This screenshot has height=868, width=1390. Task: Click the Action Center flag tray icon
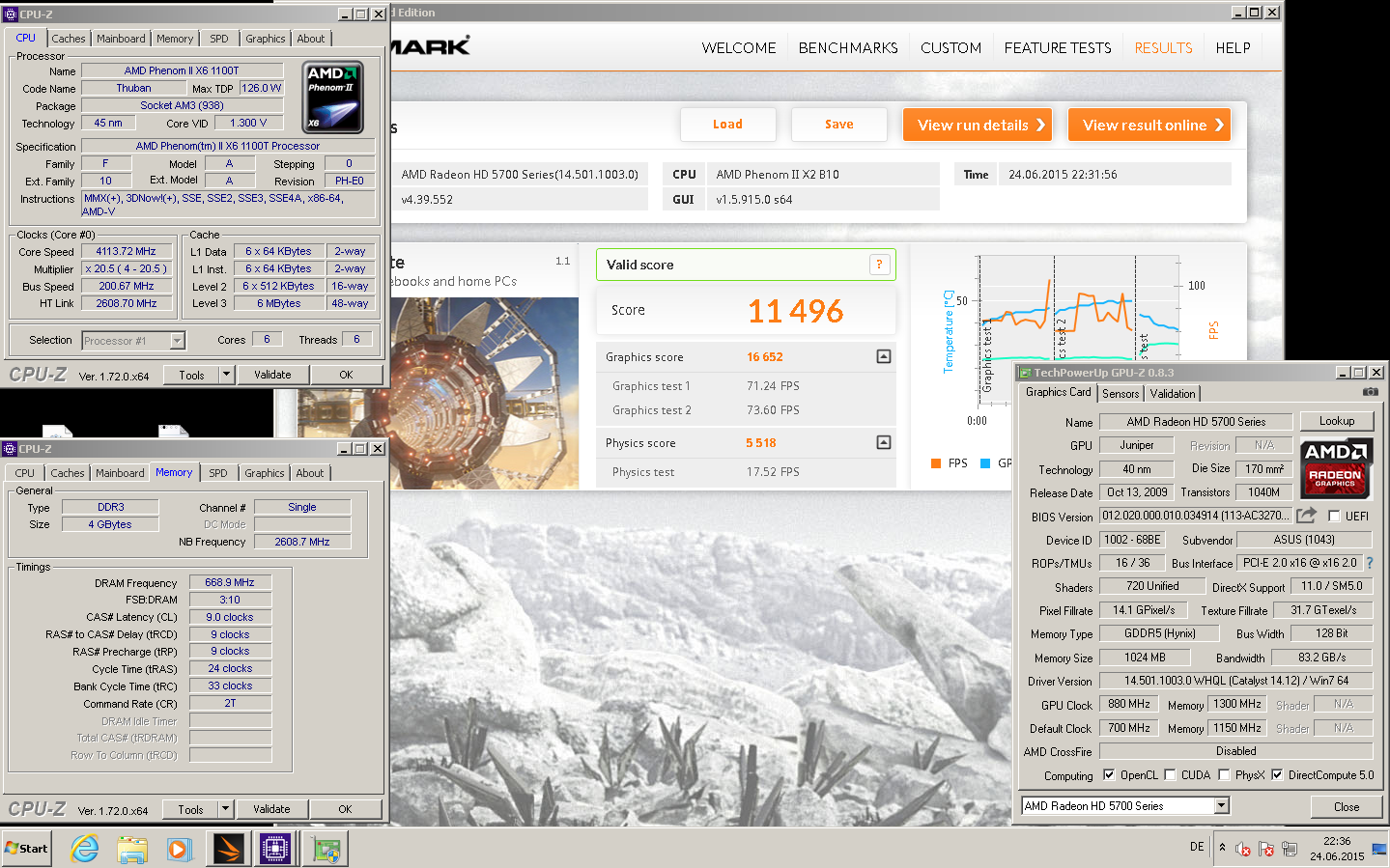(1265, 849)
